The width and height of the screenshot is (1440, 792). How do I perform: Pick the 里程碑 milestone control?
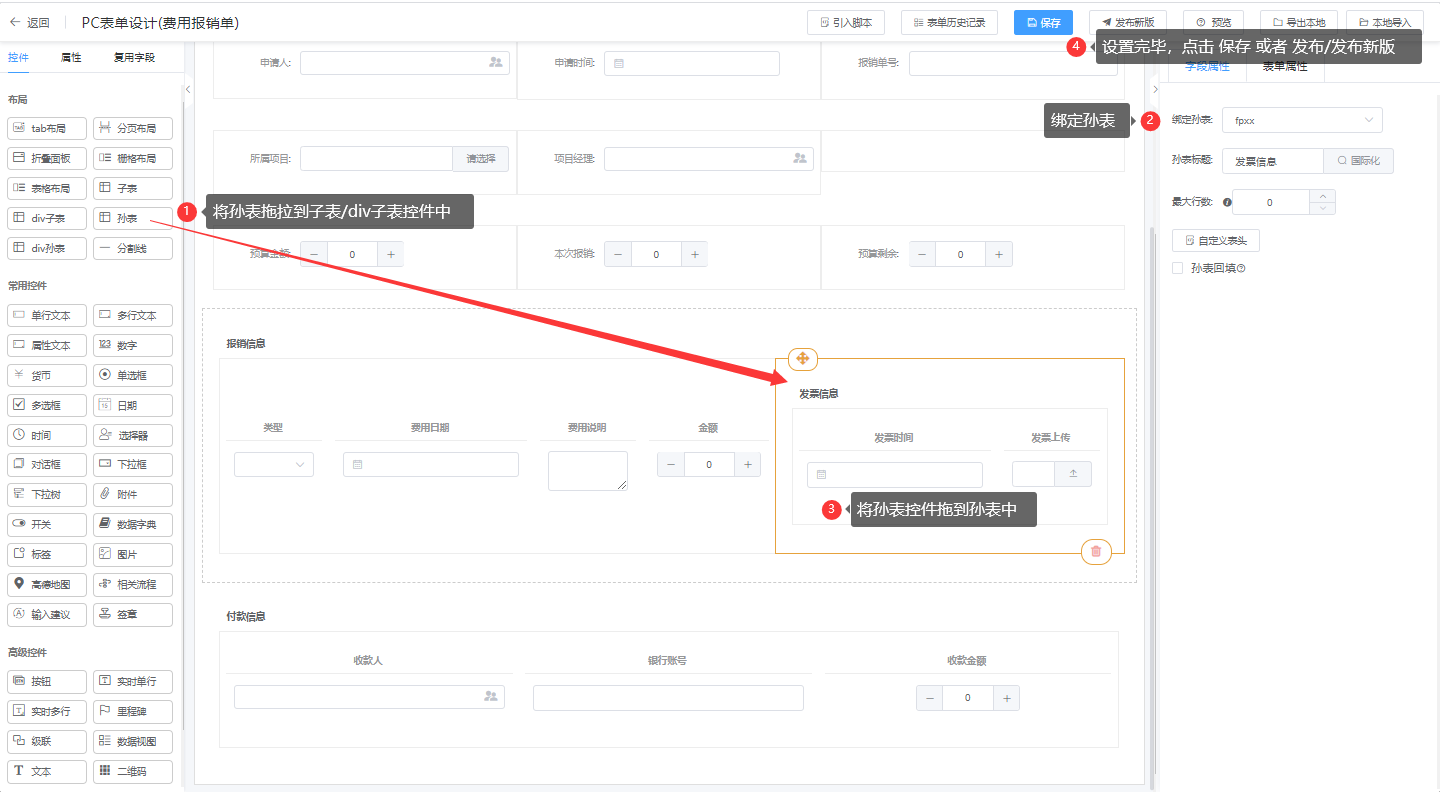133,711
